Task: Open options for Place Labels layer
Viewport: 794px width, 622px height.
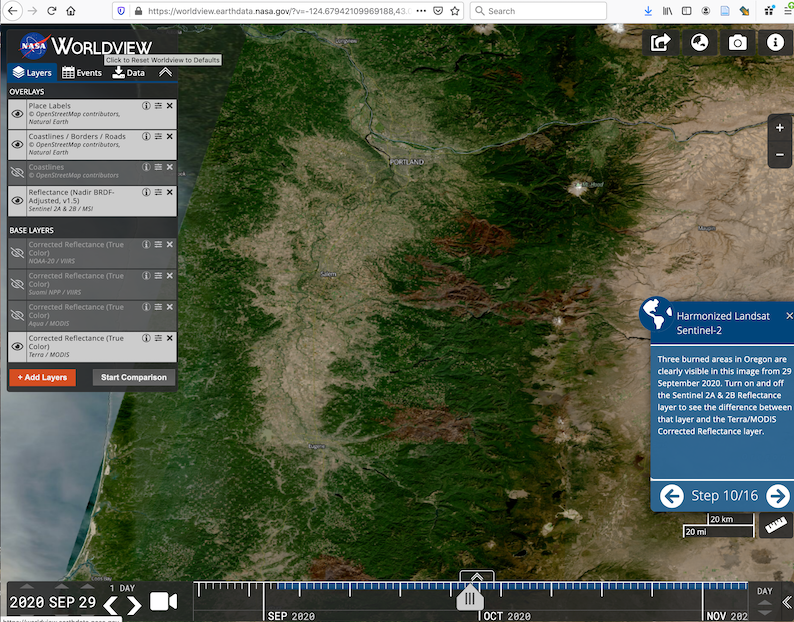Action: [158, 106]
